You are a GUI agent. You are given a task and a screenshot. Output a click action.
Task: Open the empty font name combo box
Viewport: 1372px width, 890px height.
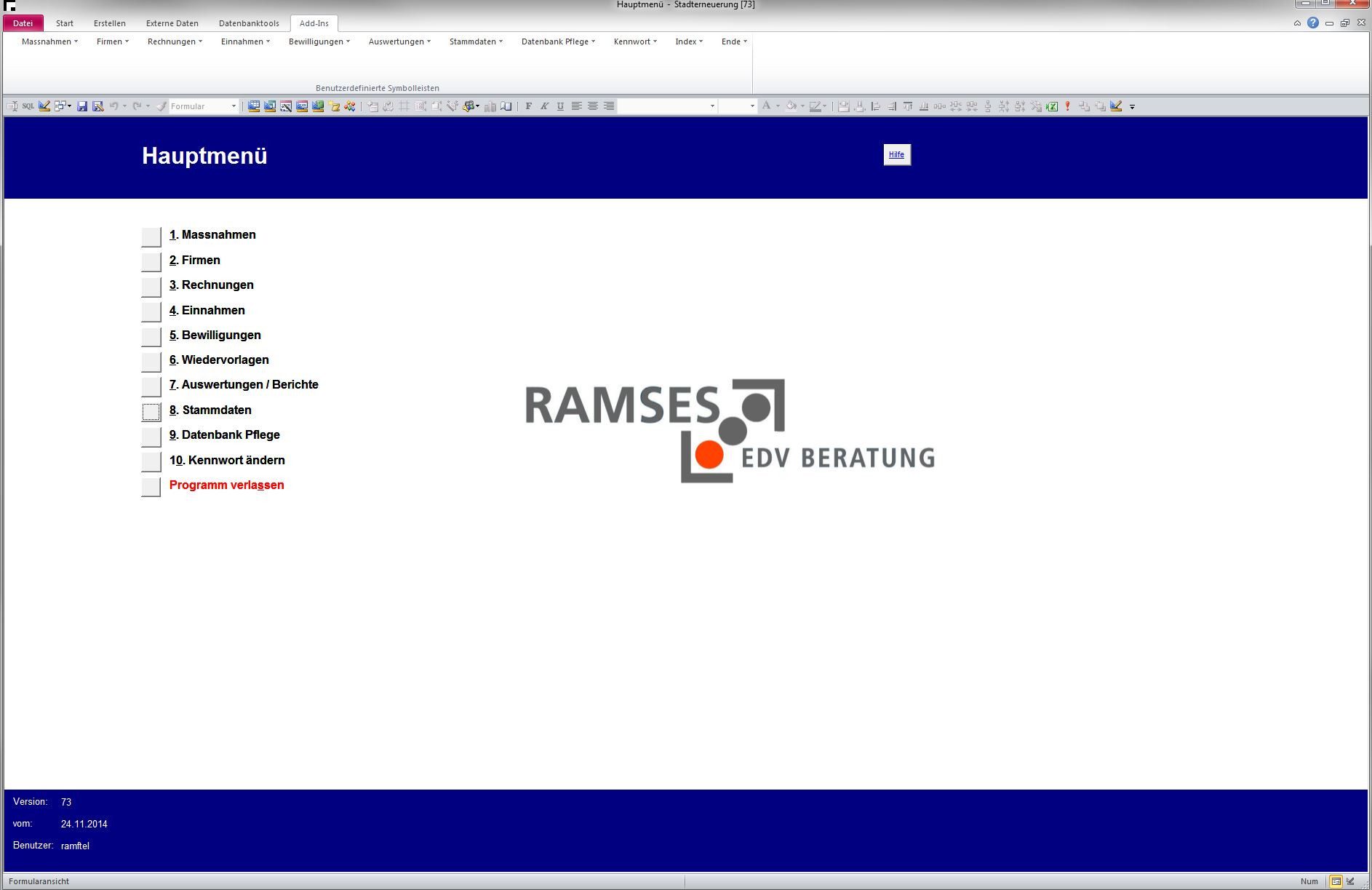[667, 106]
